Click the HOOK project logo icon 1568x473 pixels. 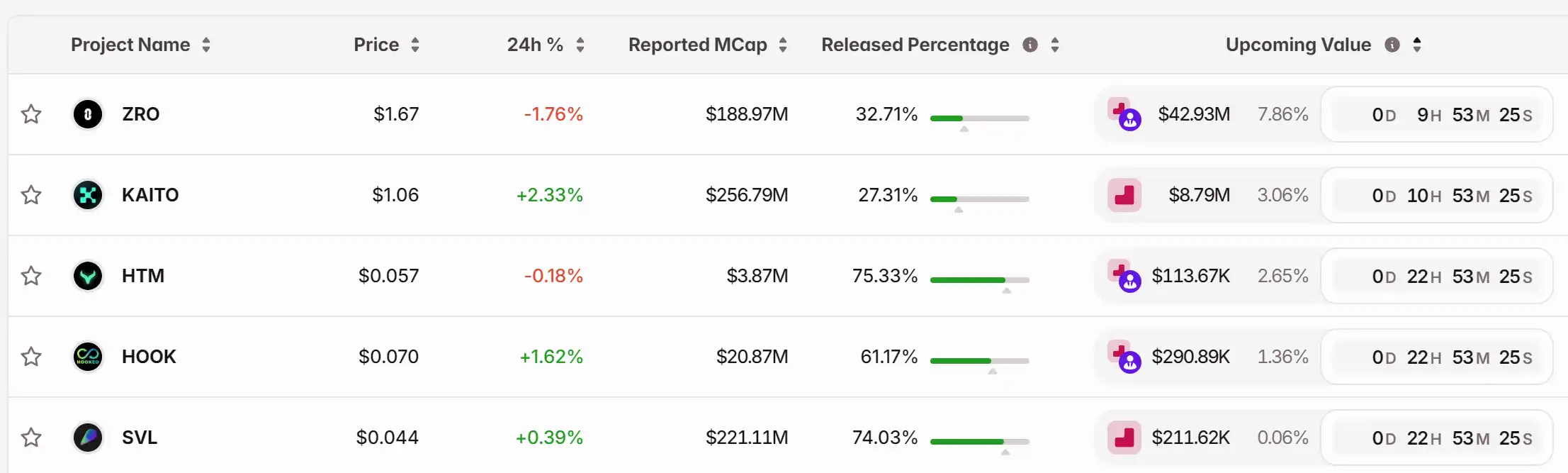point(88,357)
